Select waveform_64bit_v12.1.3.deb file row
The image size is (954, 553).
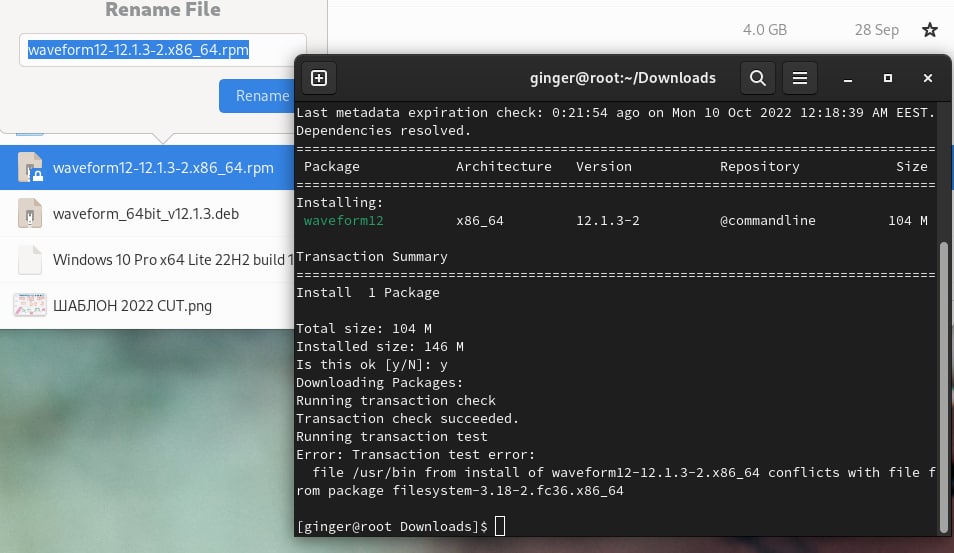[147, 214]
